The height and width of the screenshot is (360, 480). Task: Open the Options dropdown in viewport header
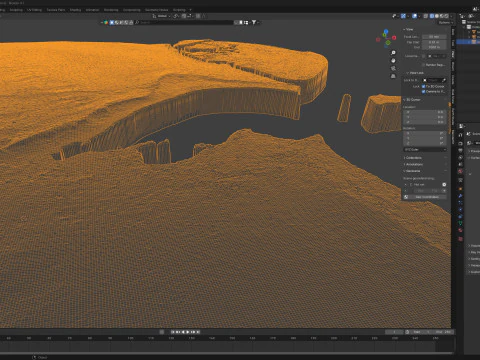(446, 22)
